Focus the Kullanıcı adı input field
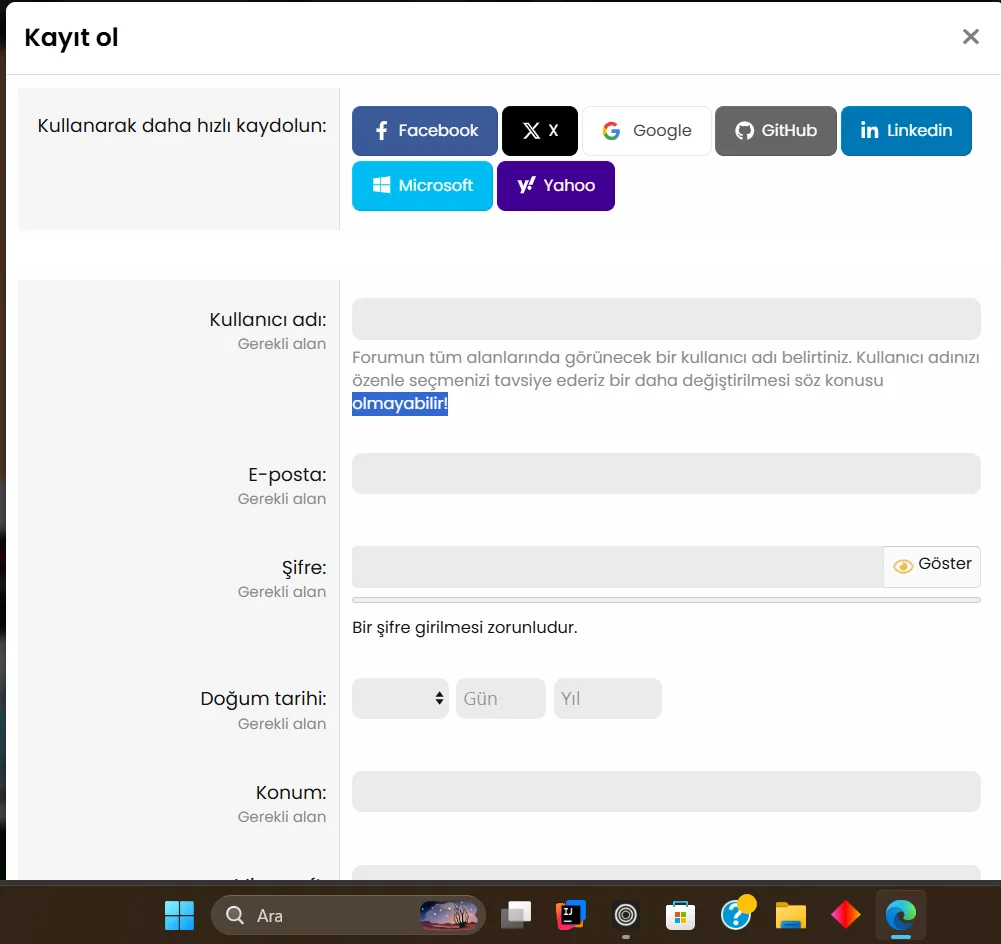Viewport: 1001px width, 944px height. pos(666,319)
